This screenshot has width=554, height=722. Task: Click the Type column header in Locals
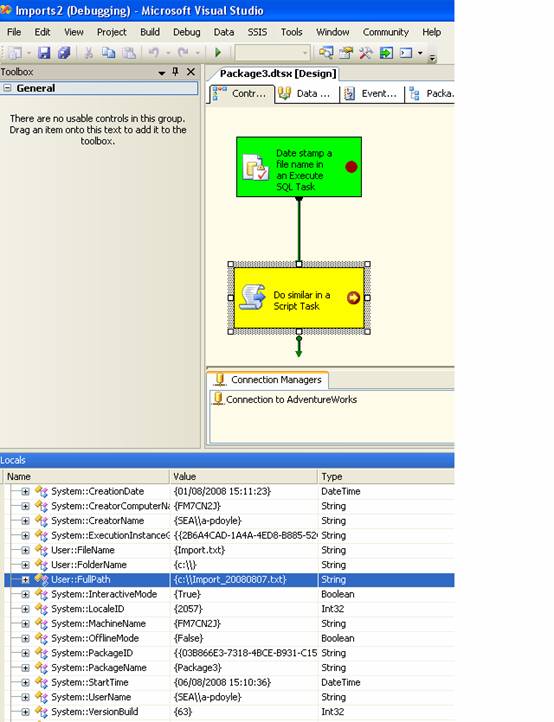click(386, 477)
